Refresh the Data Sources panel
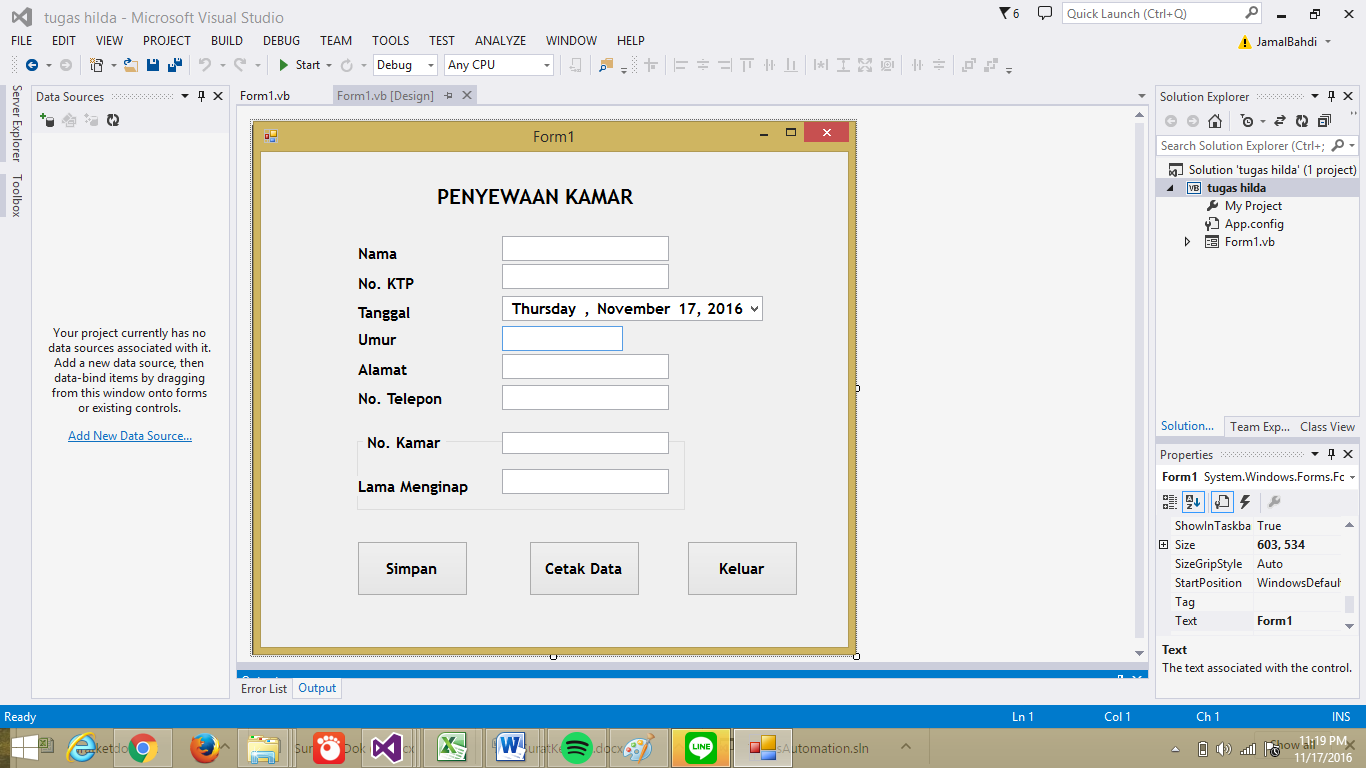Viewport: 1366px width, 768px height. point(113,120)
